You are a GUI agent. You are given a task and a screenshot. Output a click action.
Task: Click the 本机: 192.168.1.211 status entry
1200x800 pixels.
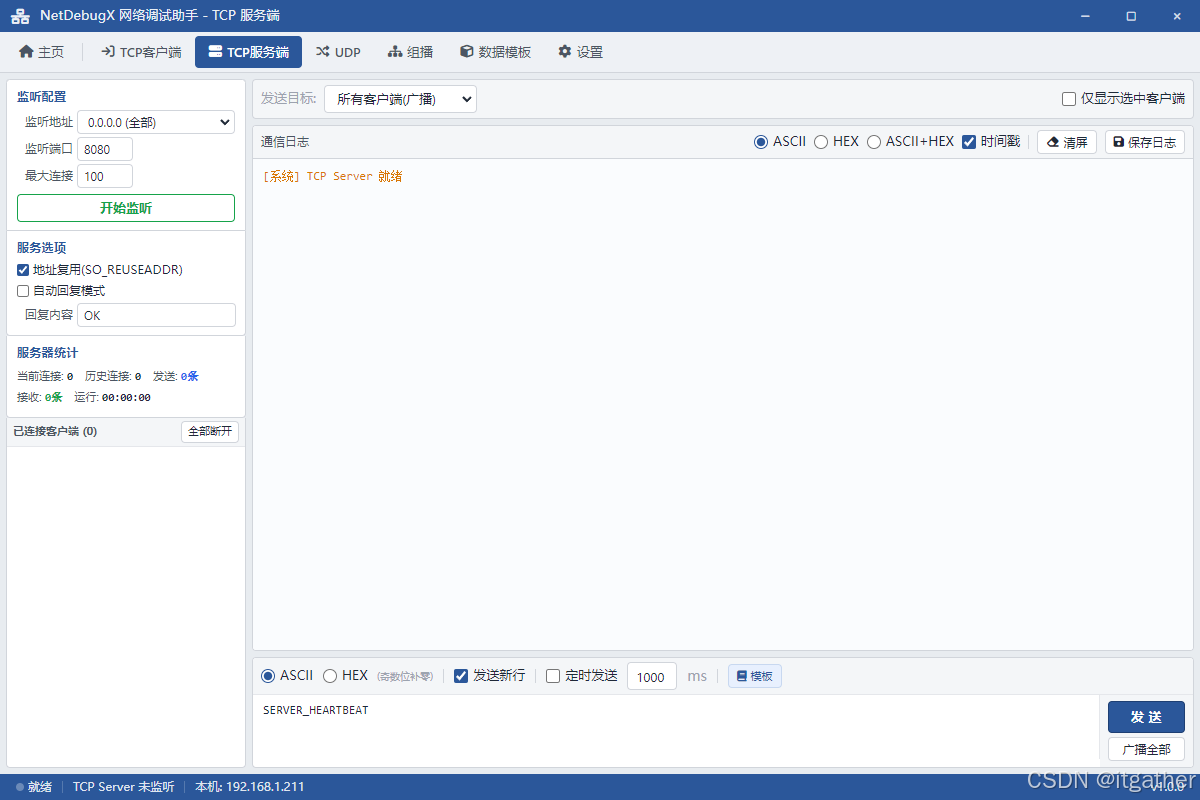click(249, 787)
